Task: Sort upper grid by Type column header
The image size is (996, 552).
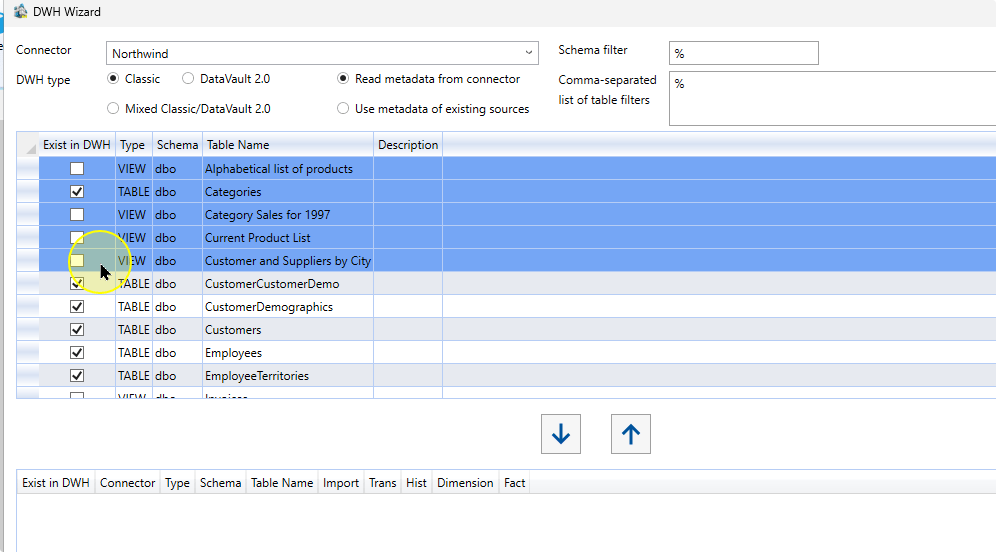Action: click(133, 145)
